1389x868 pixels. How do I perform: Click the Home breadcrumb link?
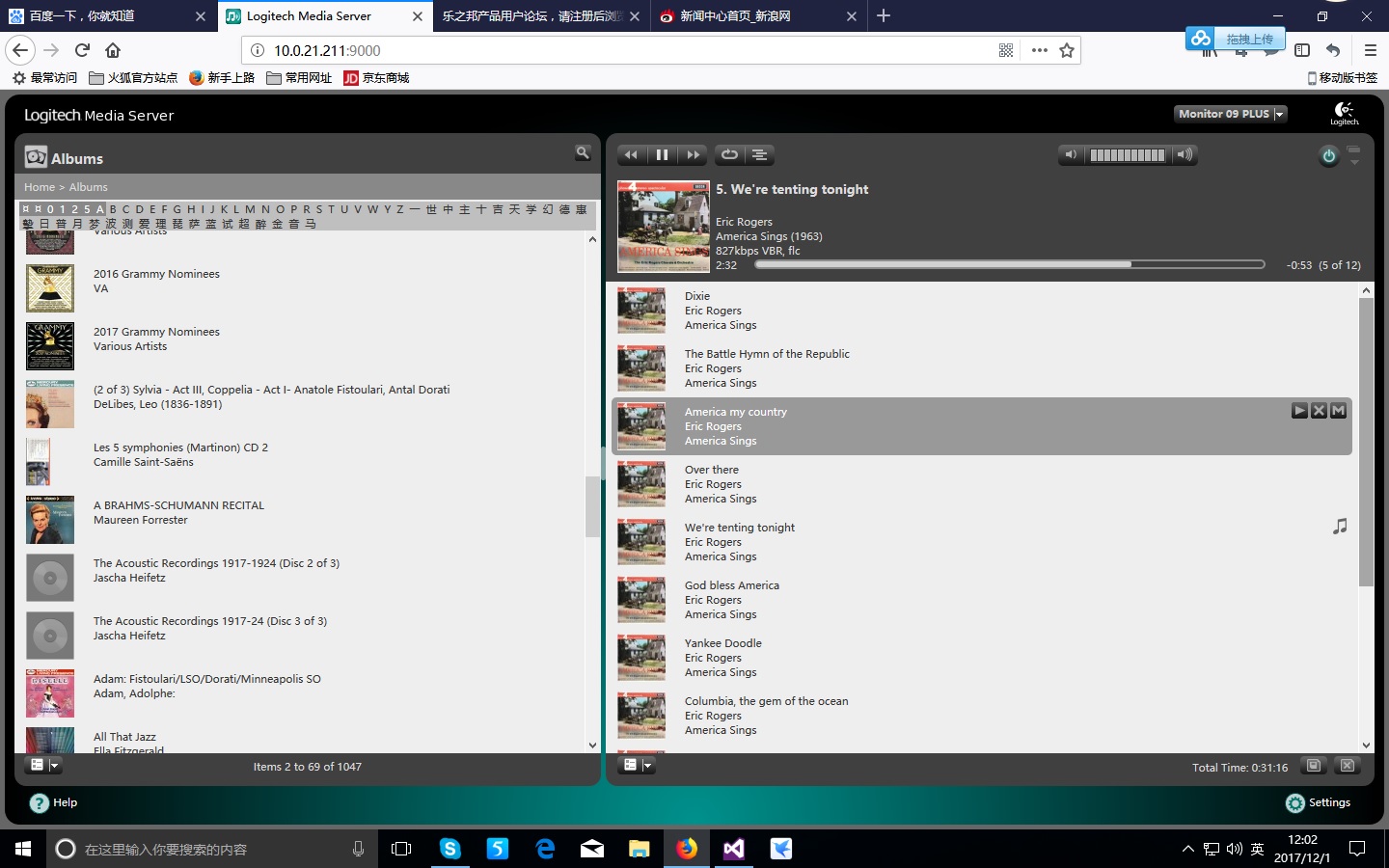coord(40,187)
